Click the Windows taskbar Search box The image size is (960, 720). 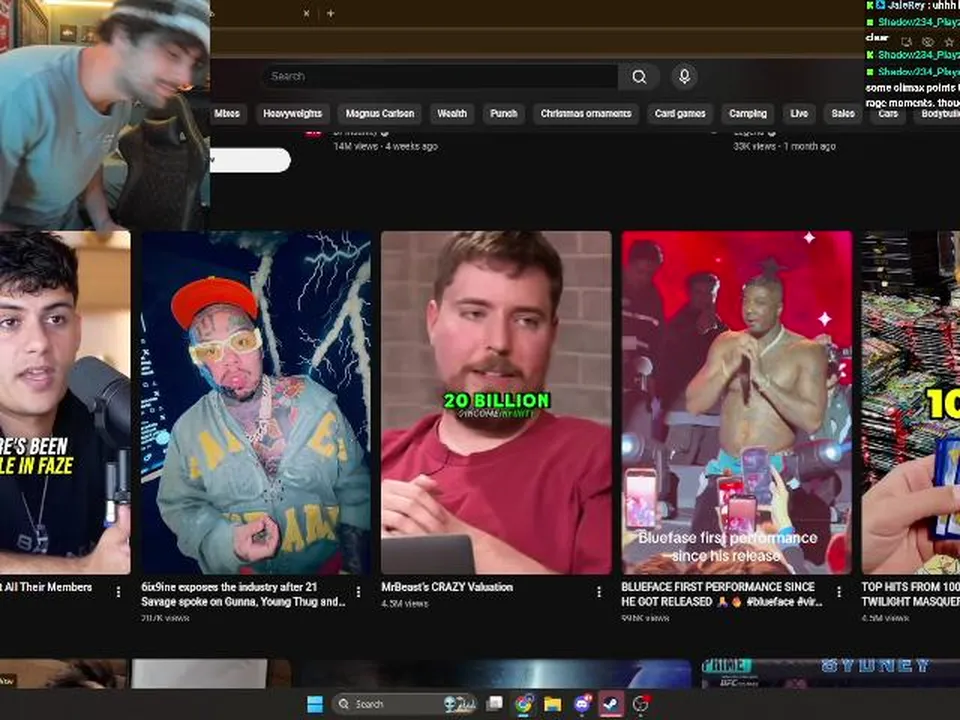tap(404, 704)
